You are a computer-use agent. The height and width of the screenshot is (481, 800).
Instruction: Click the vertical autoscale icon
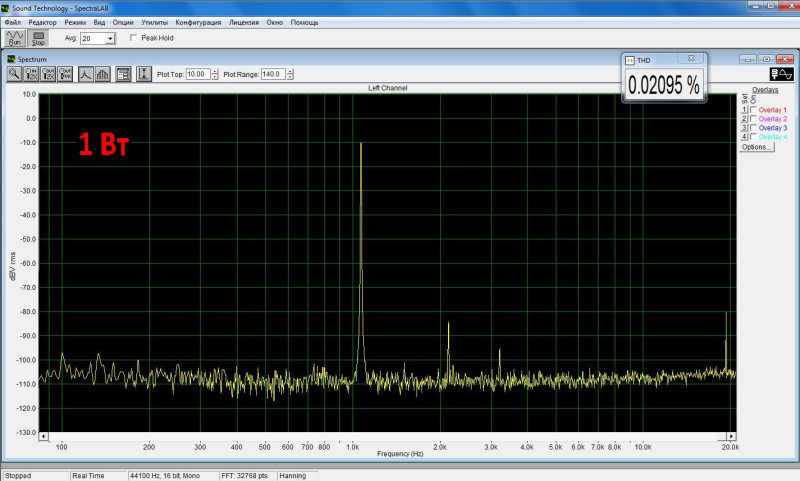click(x=144, y=74)
